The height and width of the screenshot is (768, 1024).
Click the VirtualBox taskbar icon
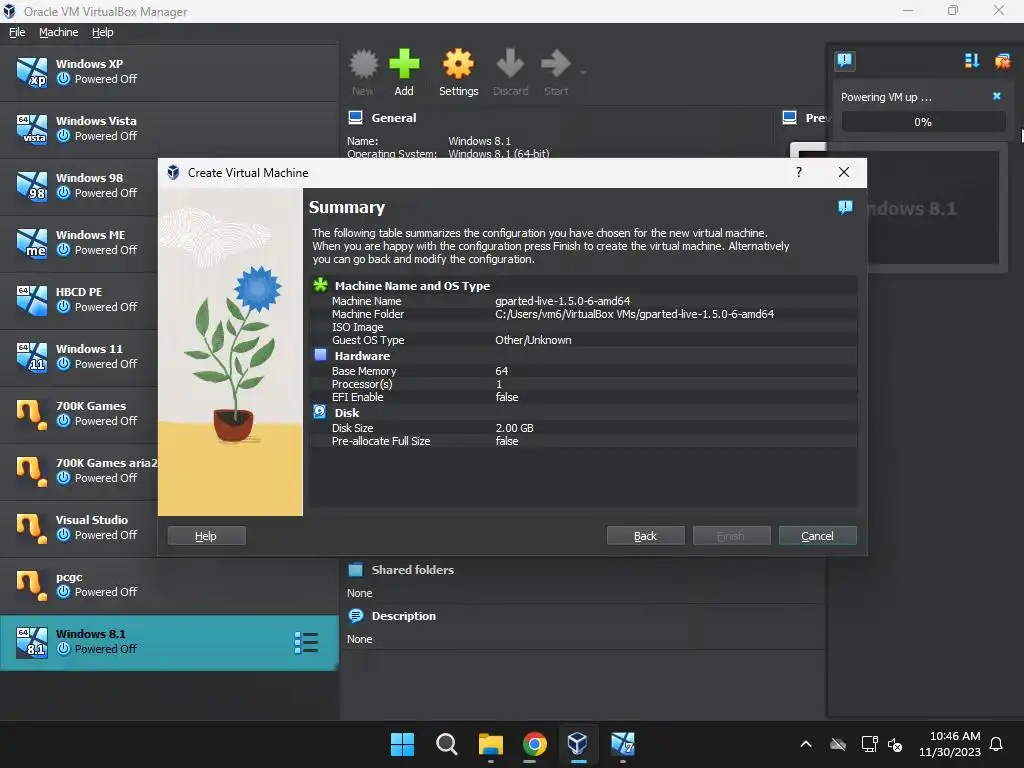pos(578,744)
